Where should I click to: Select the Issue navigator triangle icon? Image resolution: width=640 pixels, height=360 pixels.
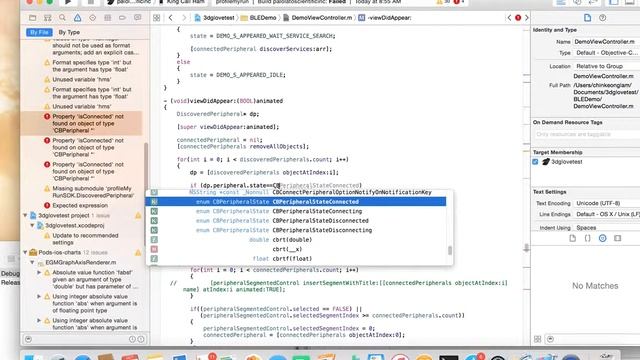point(78,18)
